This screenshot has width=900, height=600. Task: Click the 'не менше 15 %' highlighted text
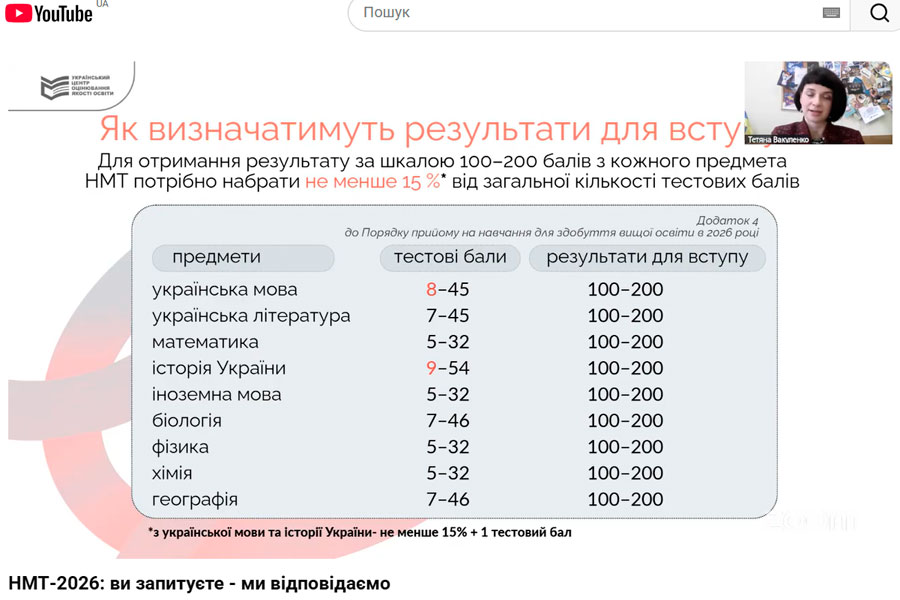(x=373, y=181)
